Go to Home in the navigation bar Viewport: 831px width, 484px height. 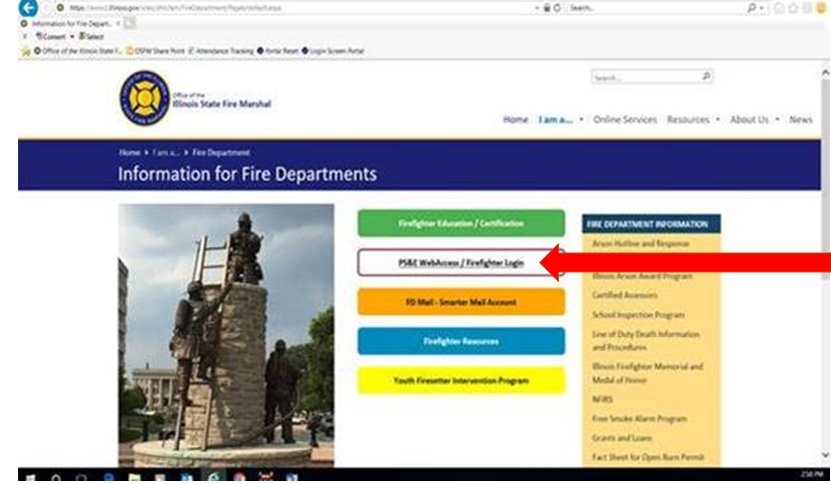(x=515, y=119)
